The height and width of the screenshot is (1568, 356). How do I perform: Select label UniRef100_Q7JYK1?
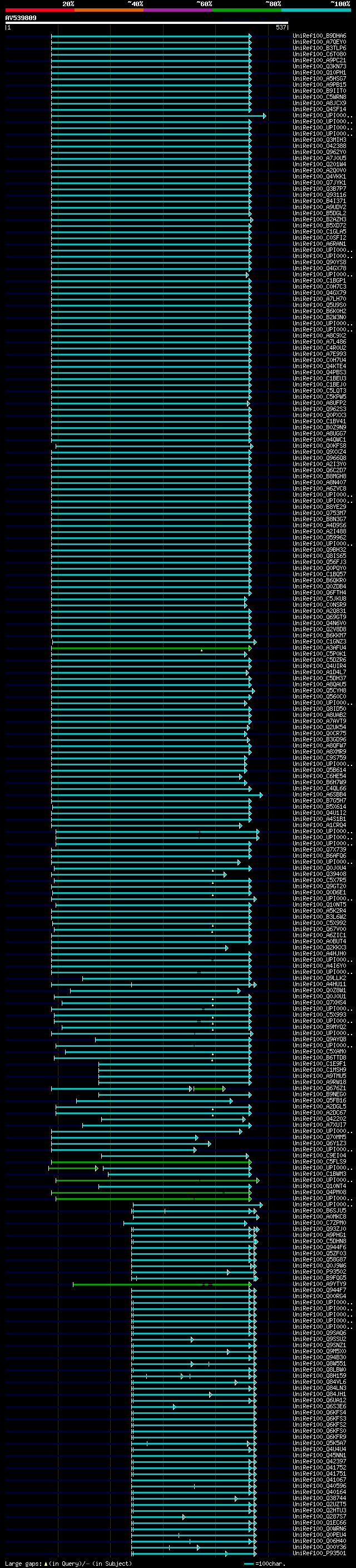coord(319,182)
